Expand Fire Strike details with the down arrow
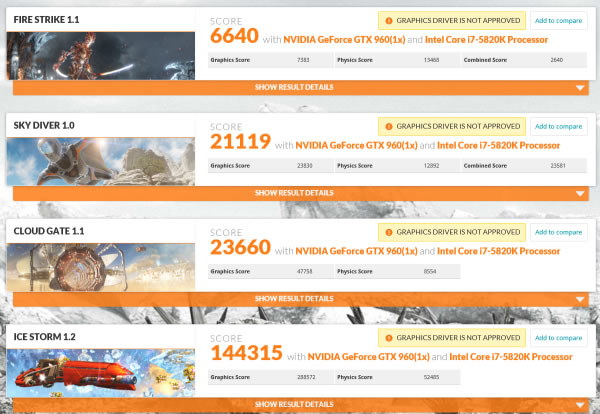The image size is (600, 414). click(x=580, y=88)
